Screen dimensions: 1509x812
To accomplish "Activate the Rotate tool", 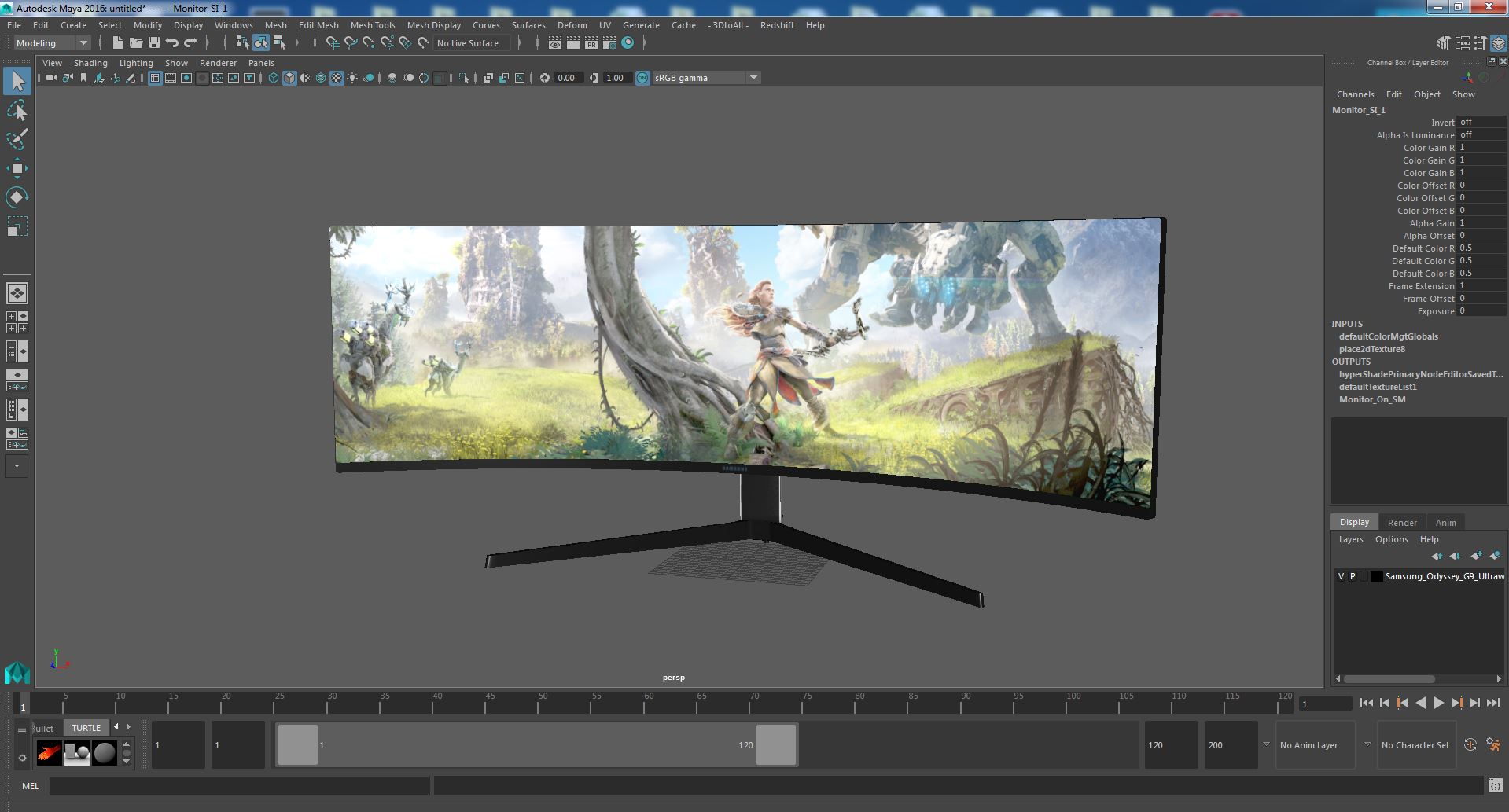I will pyautogui.click(x=17, y=197).
